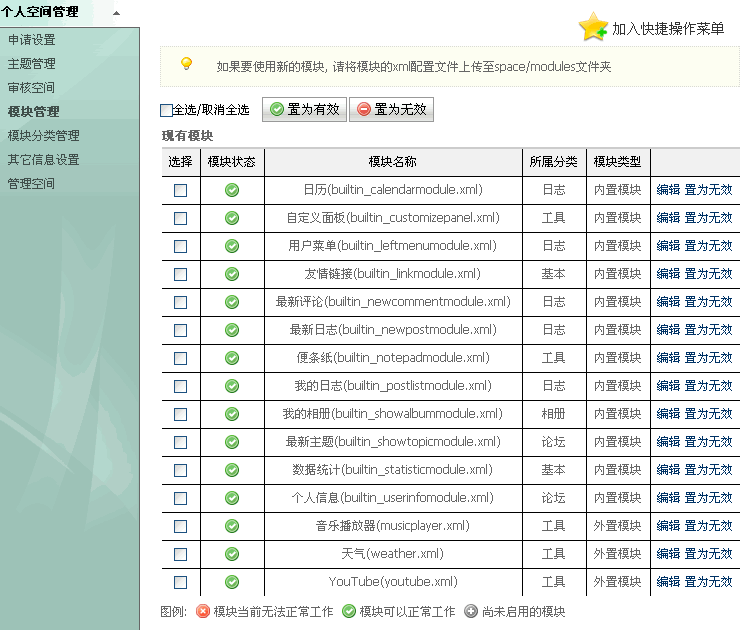Click 外置模块 cell in 天气 row

click(617, 554)
